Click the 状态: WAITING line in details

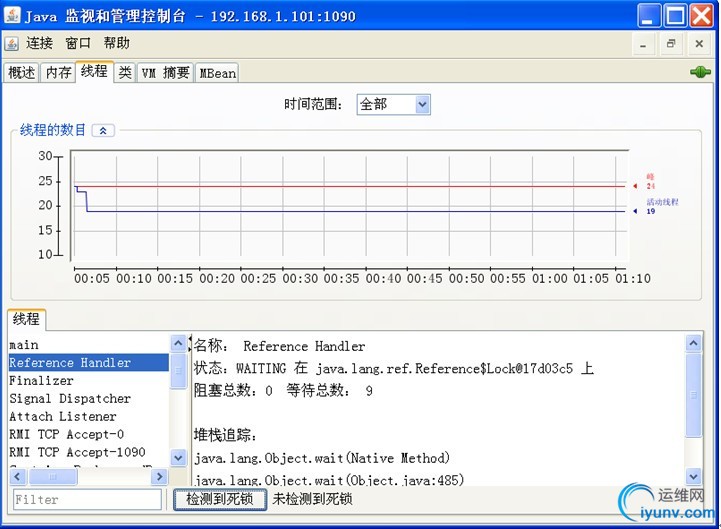(394, 368)
